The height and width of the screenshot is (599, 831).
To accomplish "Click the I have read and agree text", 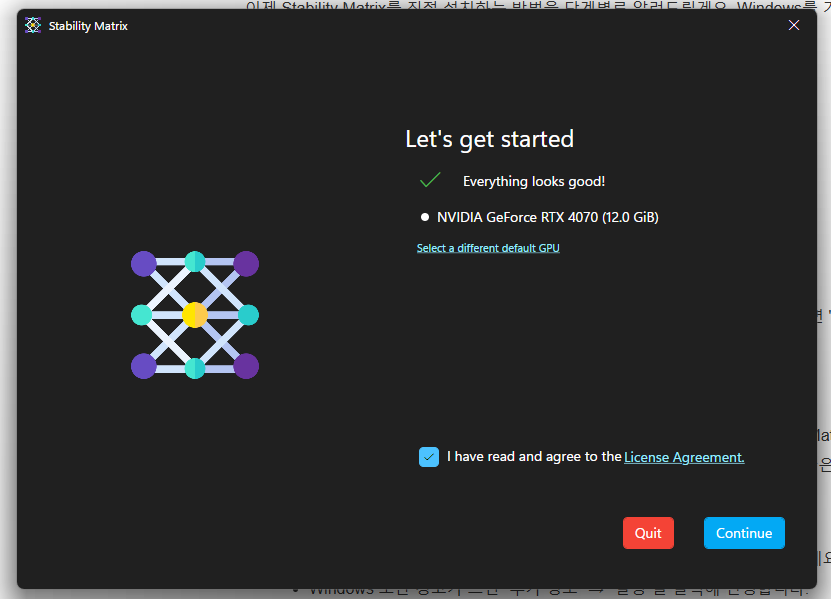I will [534, 456].
